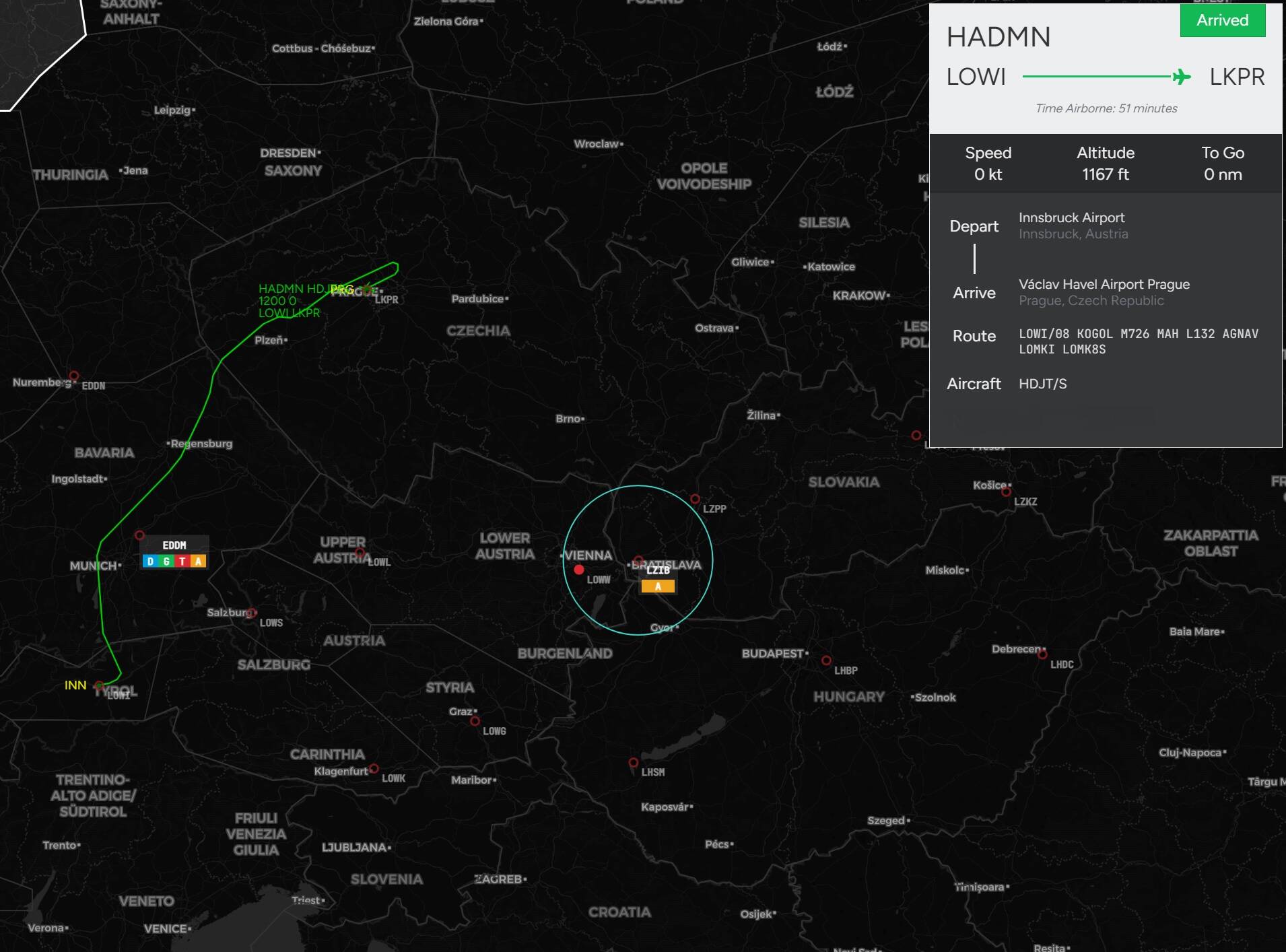Click the red T tower badge at EDDM
Image resolution: width=1286 pixels, height=952 pixels.
click(x=182, y=562)
